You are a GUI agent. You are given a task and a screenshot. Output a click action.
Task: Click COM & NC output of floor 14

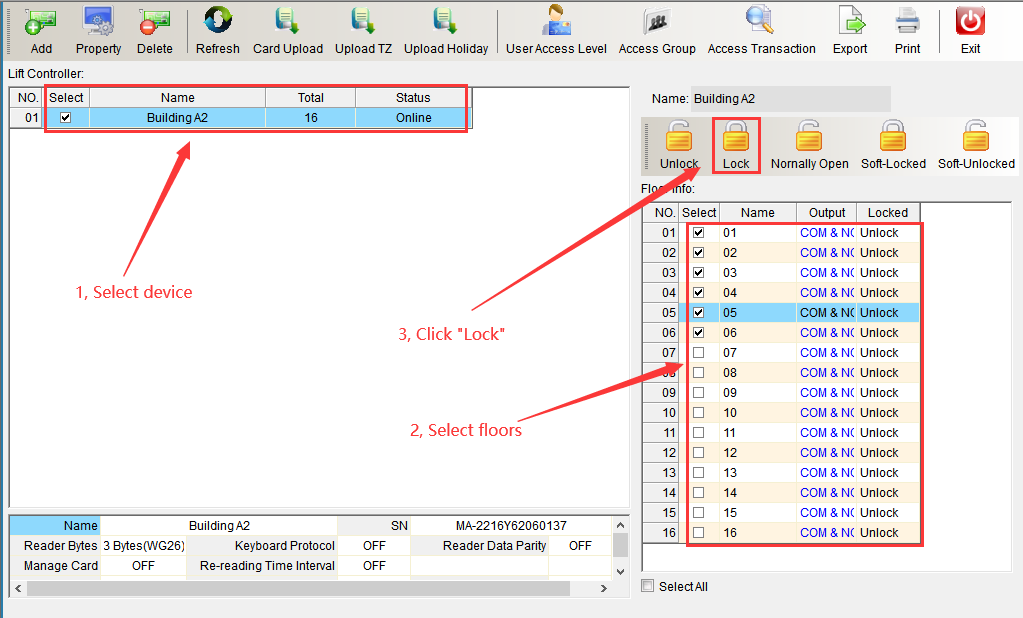[827, 493]
